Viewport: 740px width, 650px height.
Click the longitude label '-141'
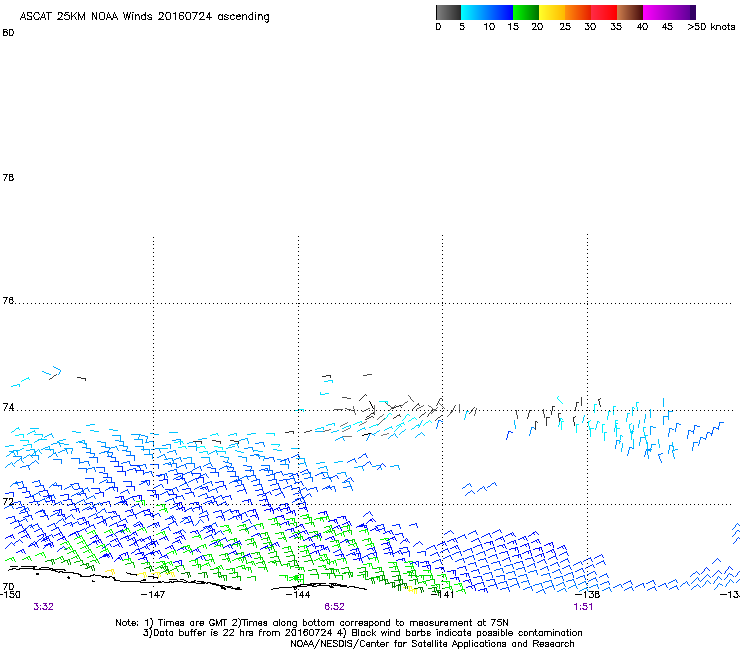[442, 594]
